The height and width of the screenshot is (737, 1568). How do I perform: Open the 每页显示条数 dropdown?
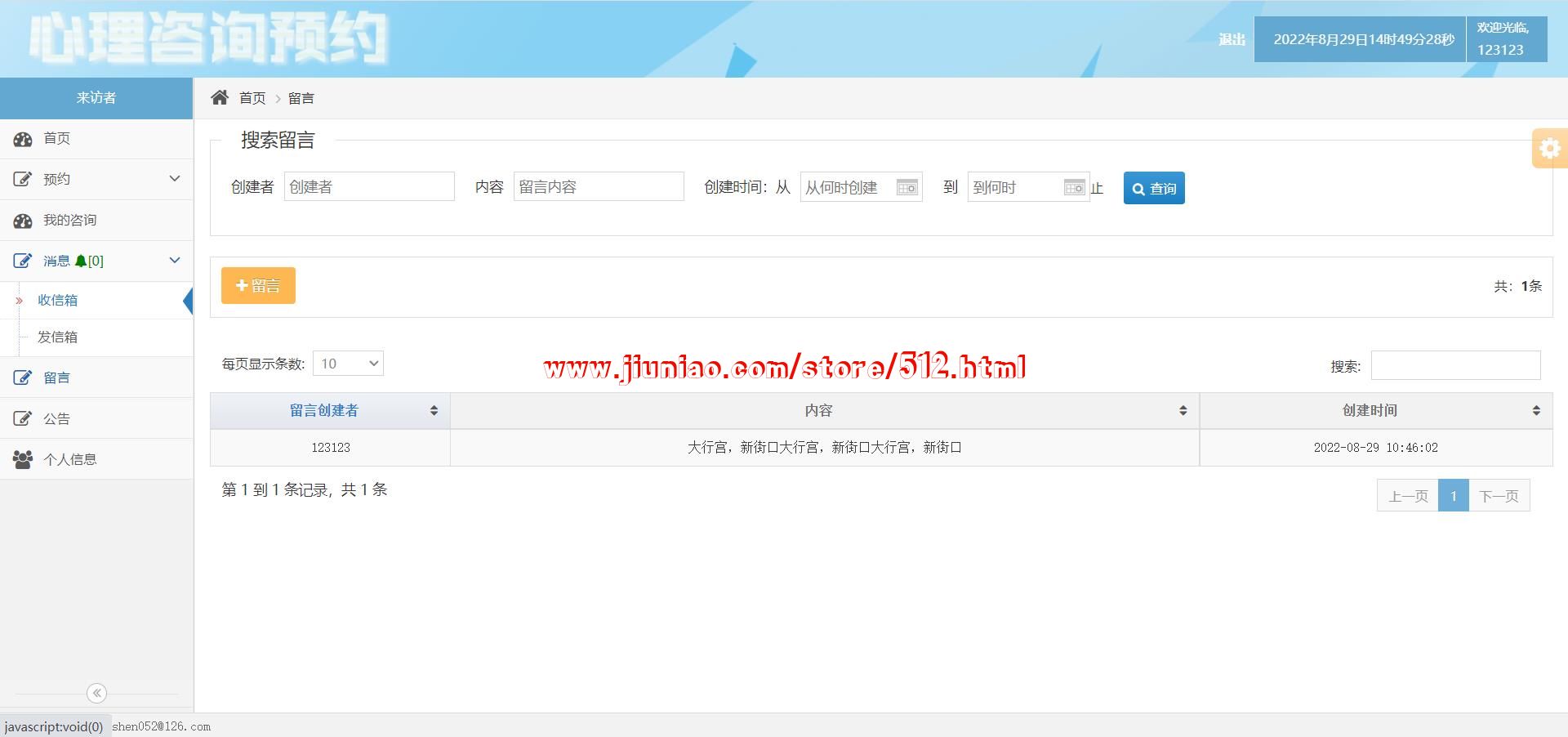[x=348, y=364]
